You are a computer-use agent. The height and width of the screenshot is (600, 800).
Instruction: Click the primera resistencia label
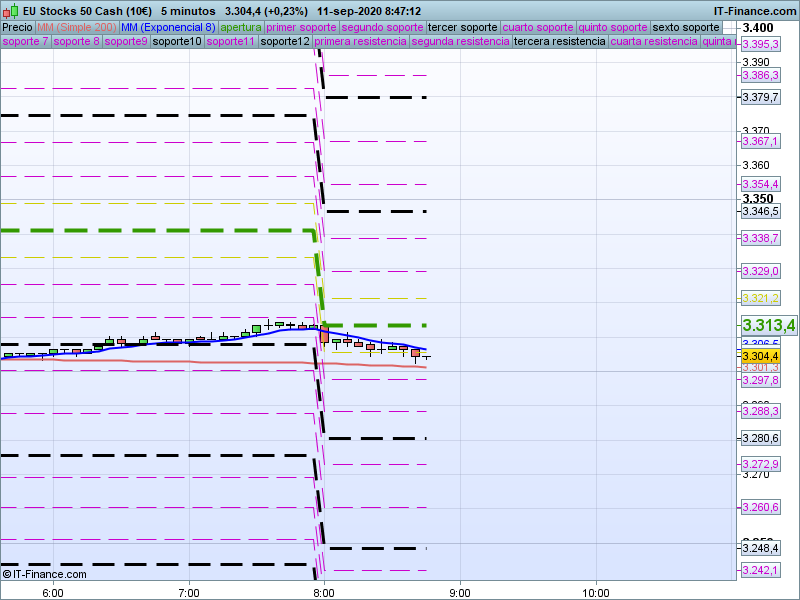click(x=360, y=42)
